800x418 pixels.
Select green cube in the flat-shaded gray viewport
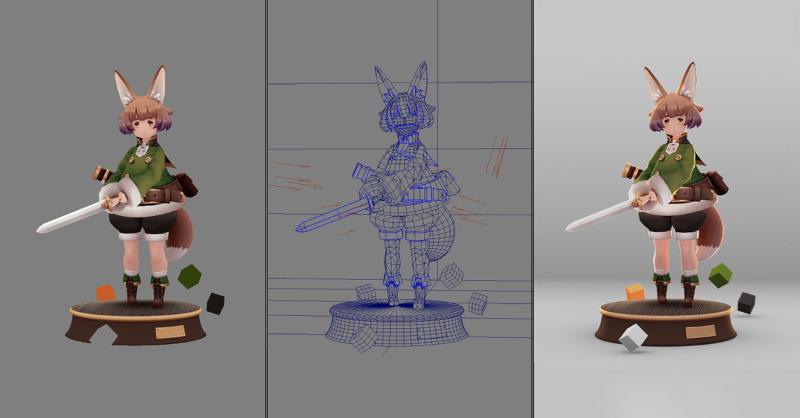tap(190, 277)
